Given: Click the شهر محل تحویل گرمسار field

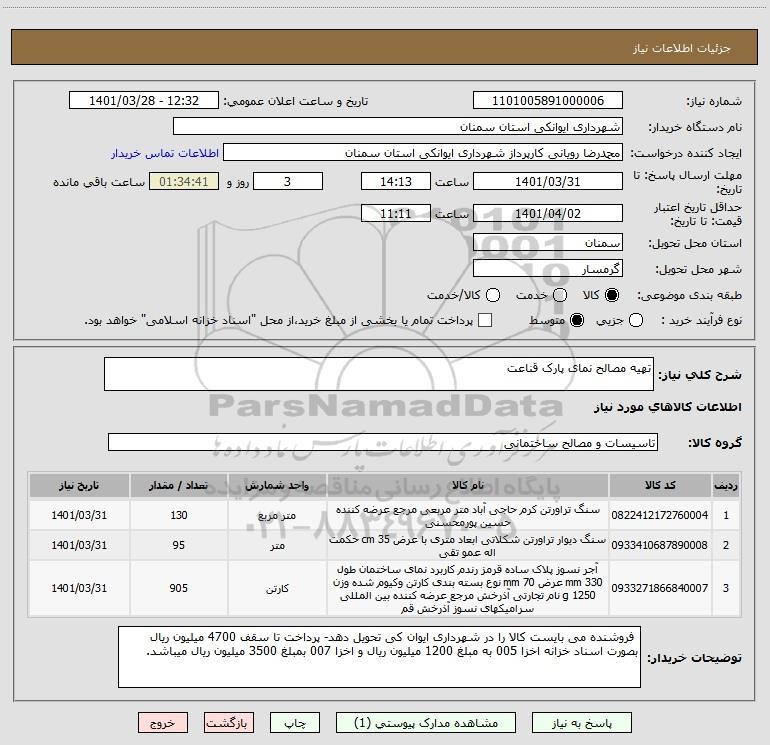Looking at the screenshot, I should click(x=548, y=269).
